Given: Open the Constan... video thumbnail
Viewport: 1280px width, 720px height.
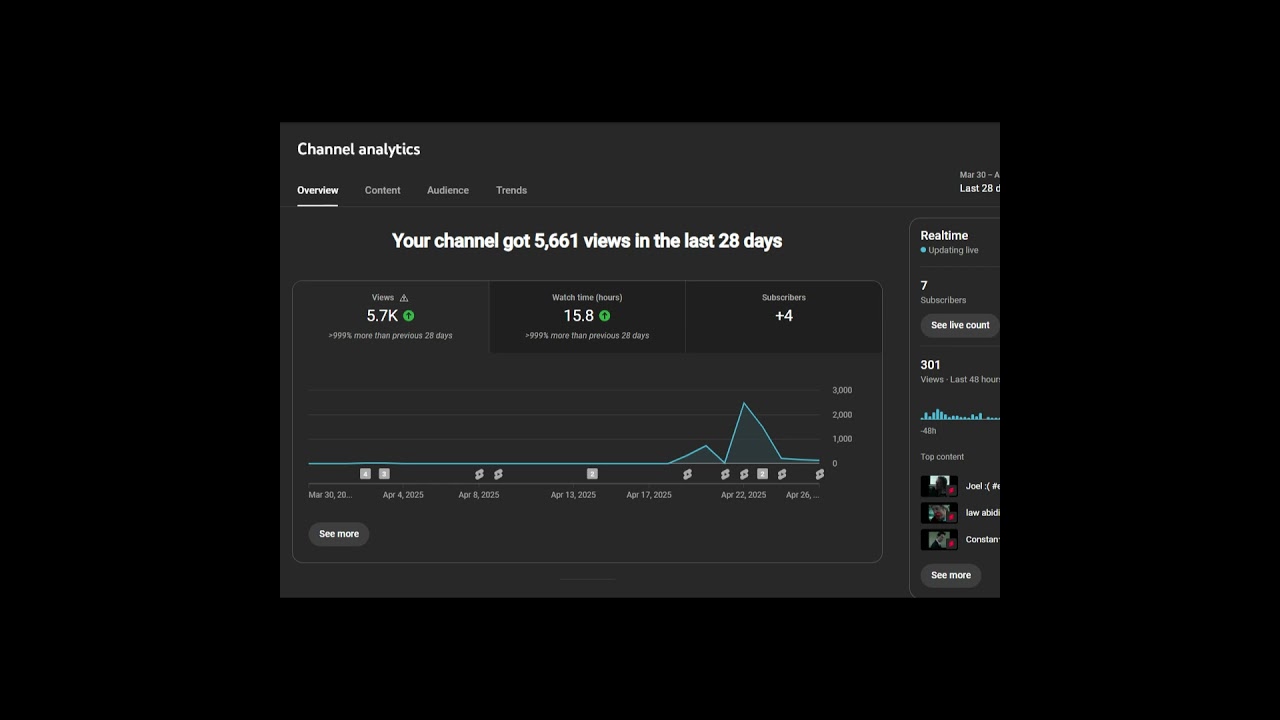Looking at the screenshot, I should pos(939,540).
